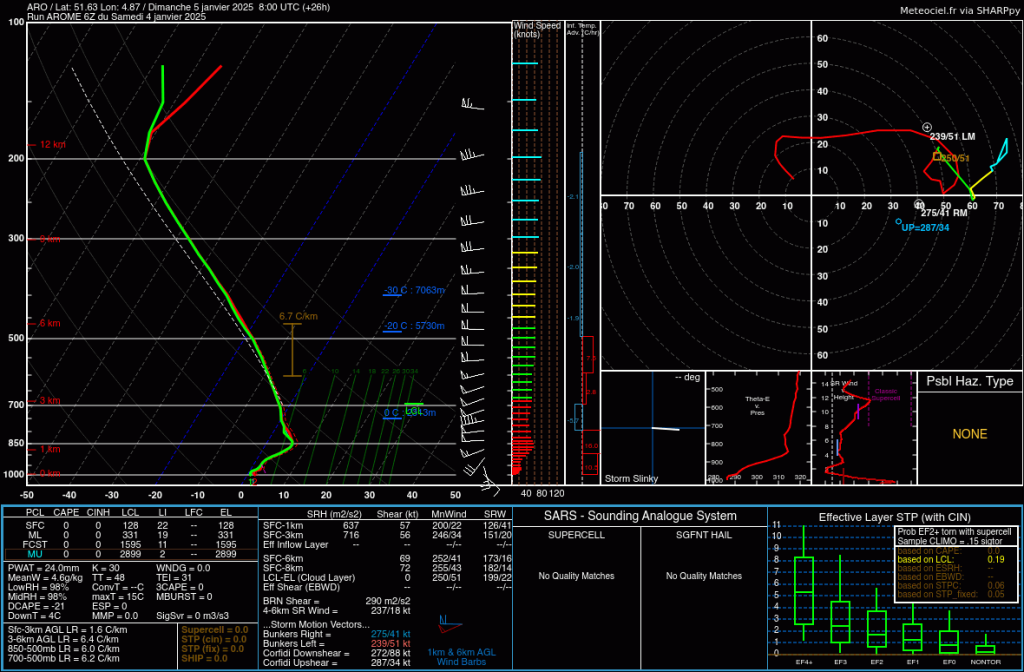Click the '-30 C : 7063m' level label

point(414,291)
